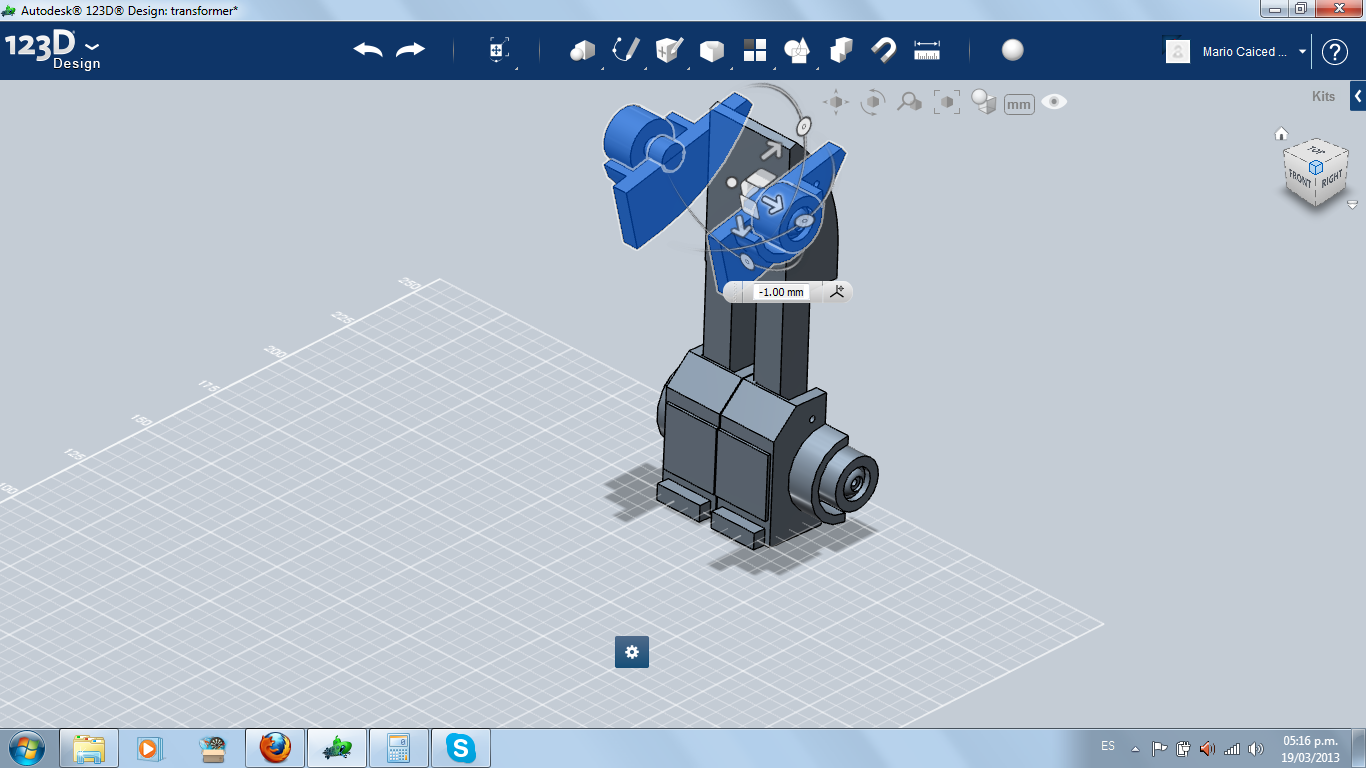Open the view cube dropdown arrow

[x=1352, y=204]
